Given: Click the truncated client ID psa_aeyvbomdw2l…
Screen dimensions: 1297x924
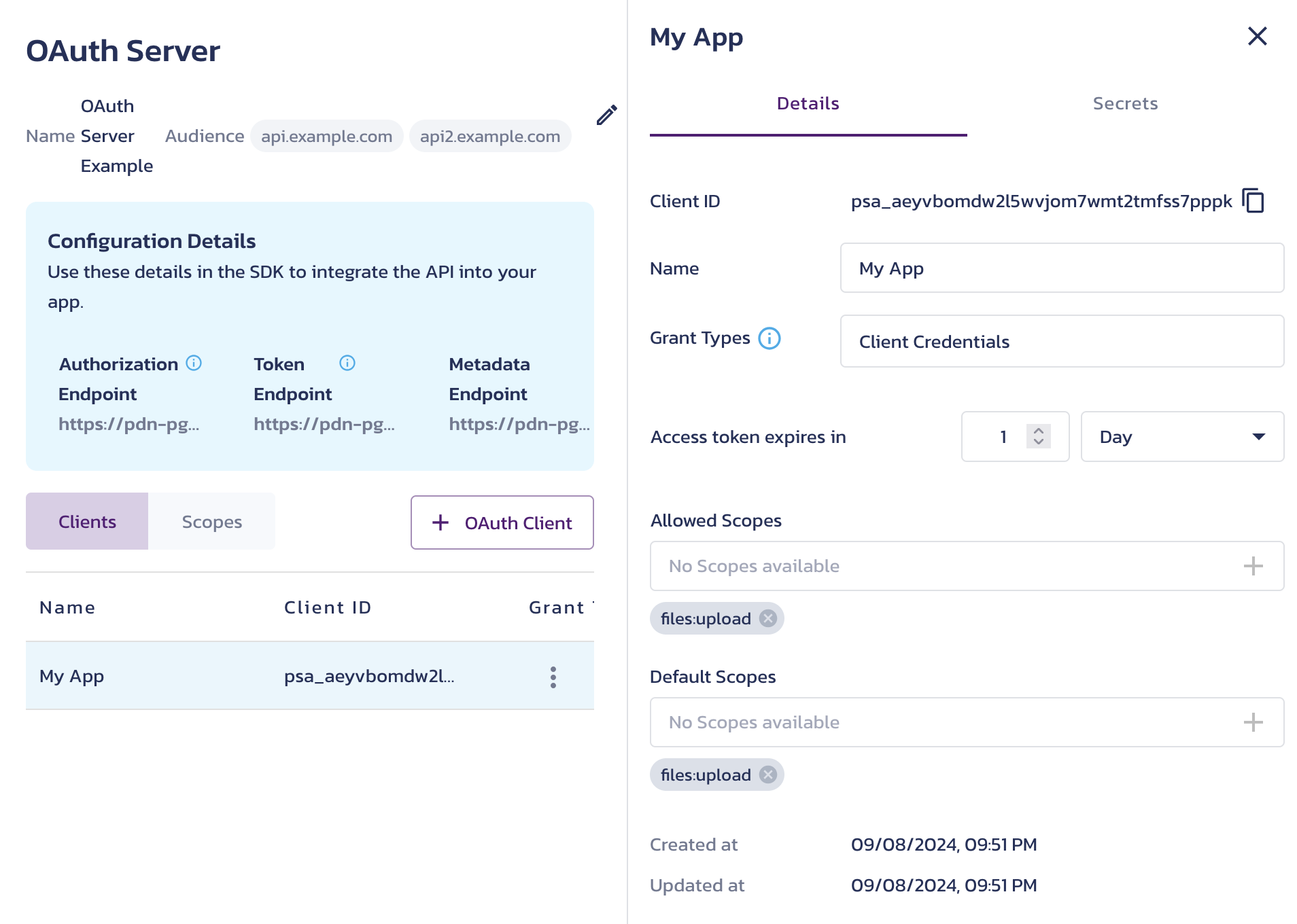Looking at the screenshot, I should pos(369,676).
